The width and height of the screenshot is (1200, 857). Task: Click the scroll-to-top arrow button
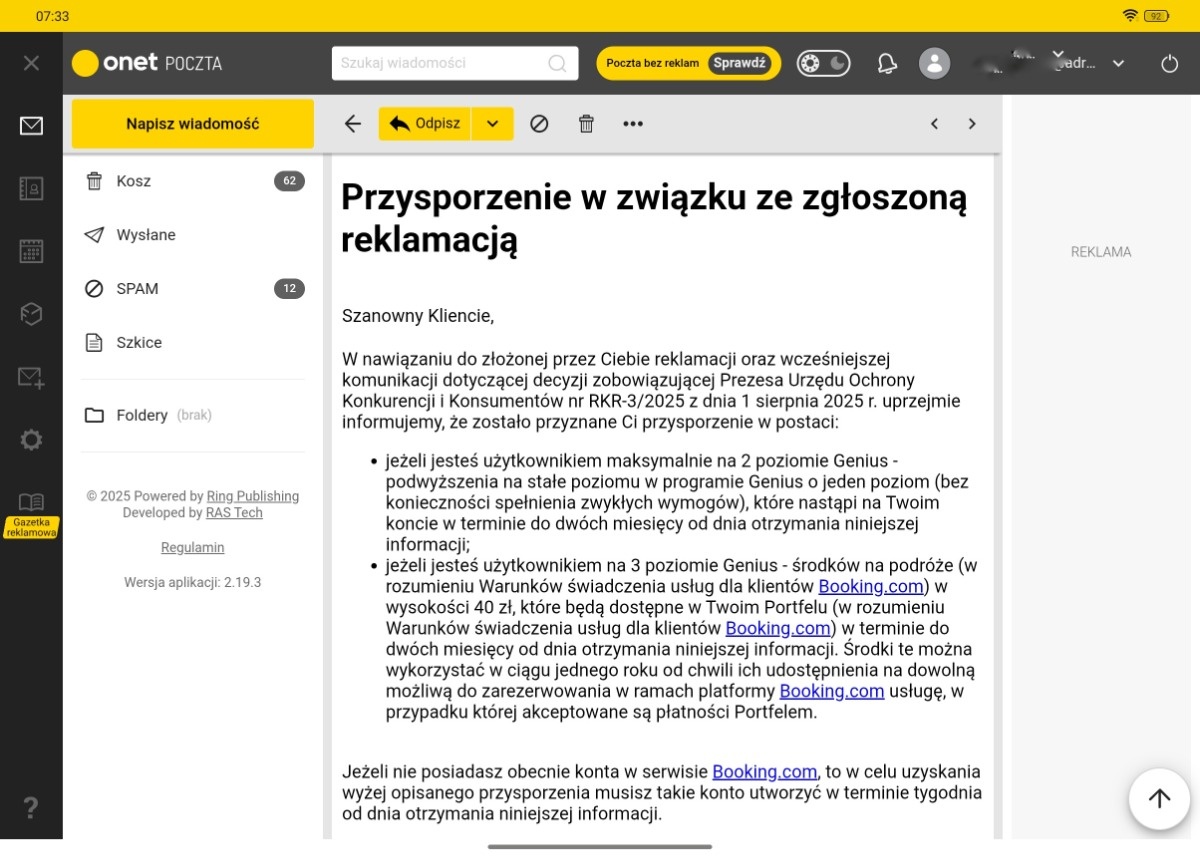pyautogui.click(x=1159, y=798)
